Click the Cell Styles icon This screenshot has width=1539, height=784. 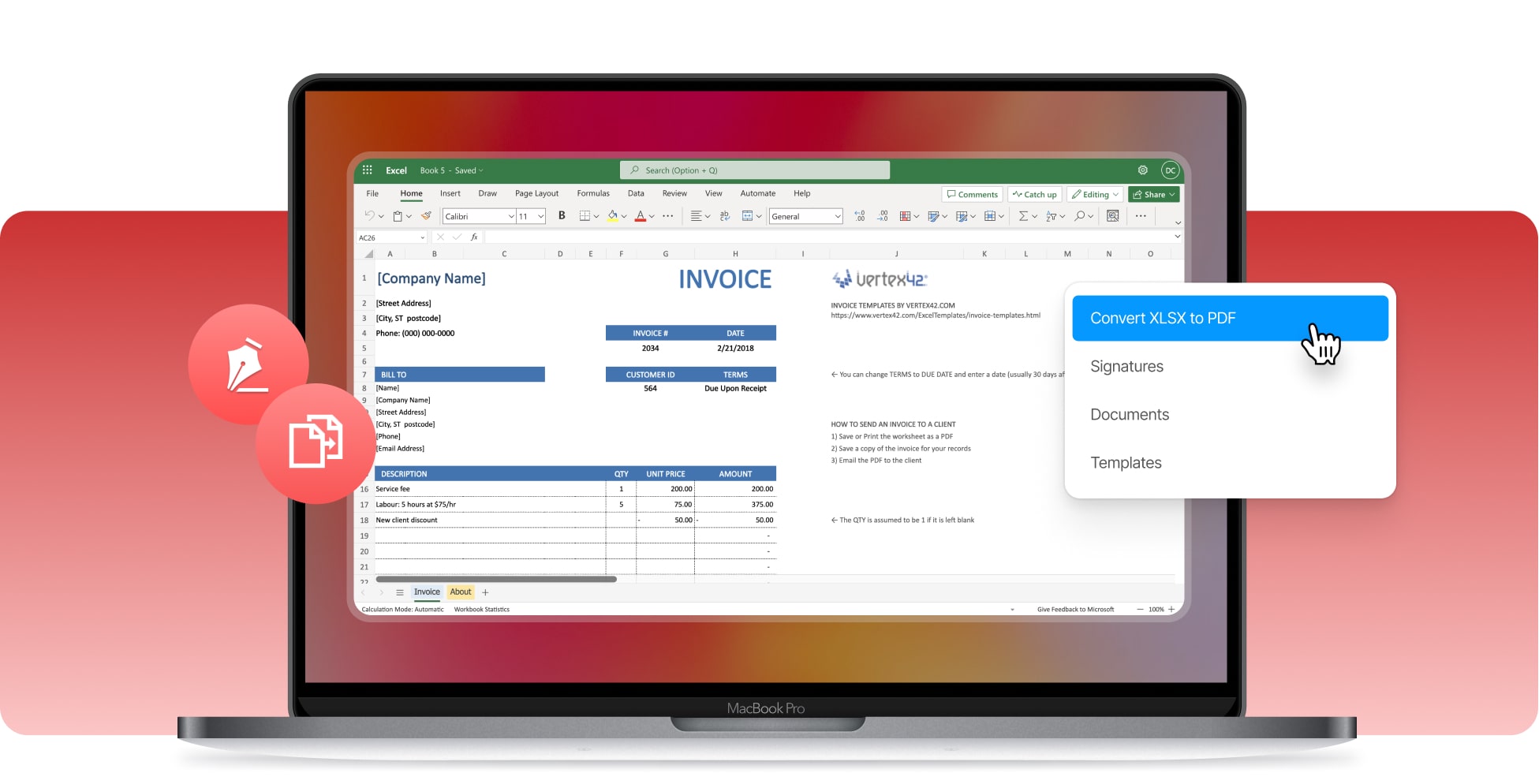click(x=962, y=216)
